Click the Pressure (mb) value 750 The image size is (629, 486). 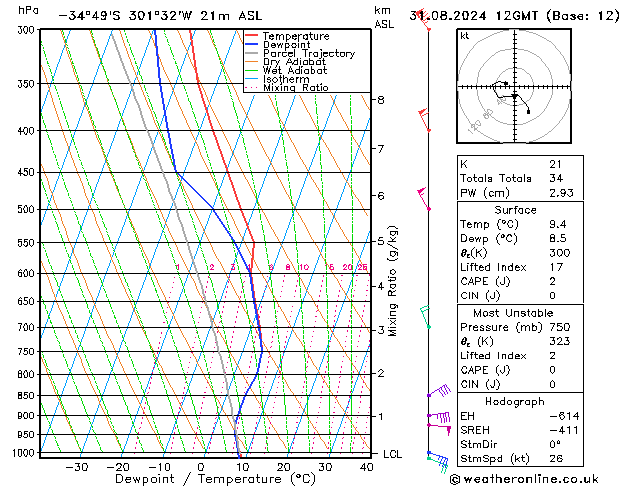[x=560, y=327]
